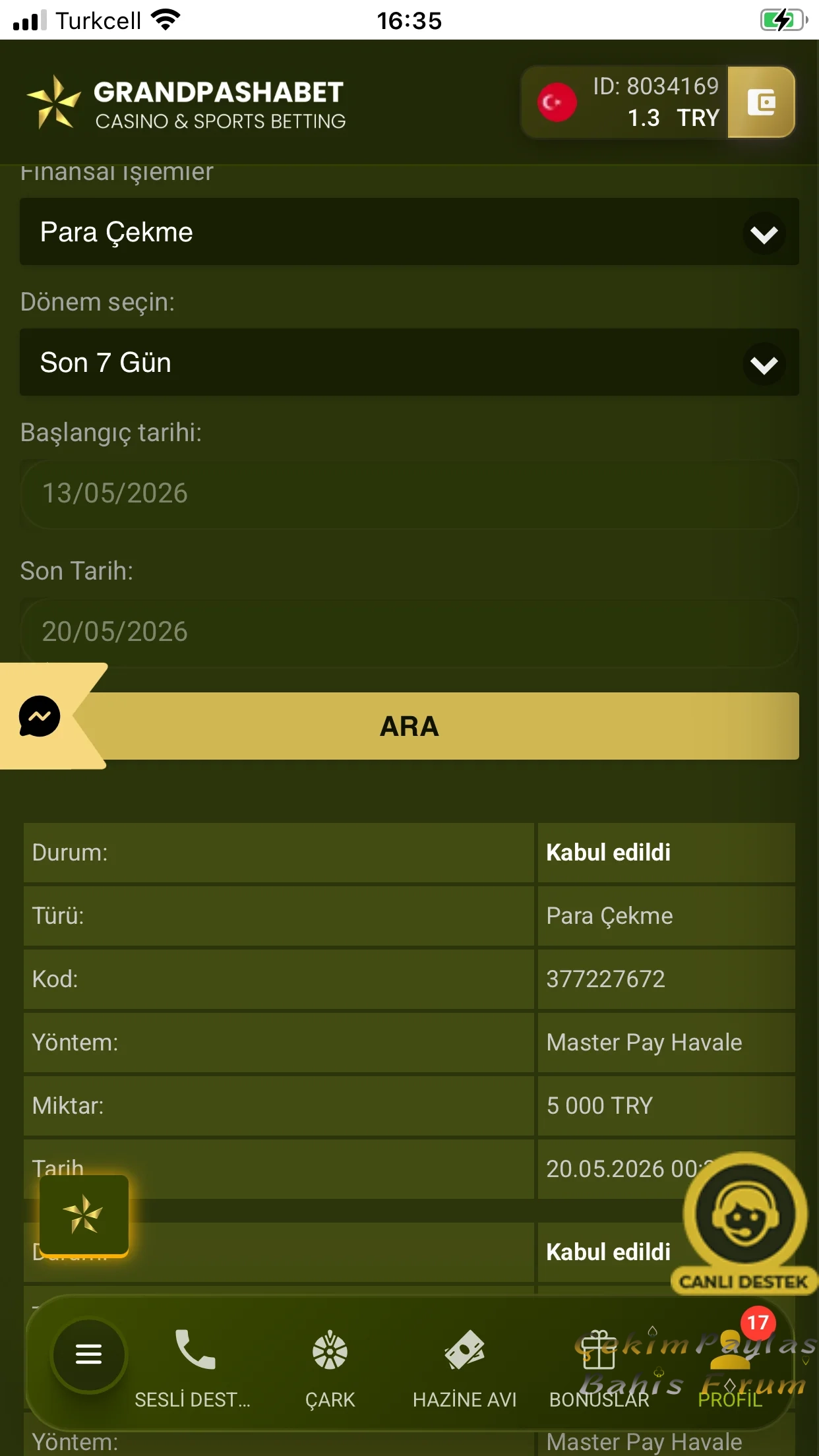Select the account ID 8034169 balance
This screenshot has height=1456, width=819.
(x=655, y=102)
